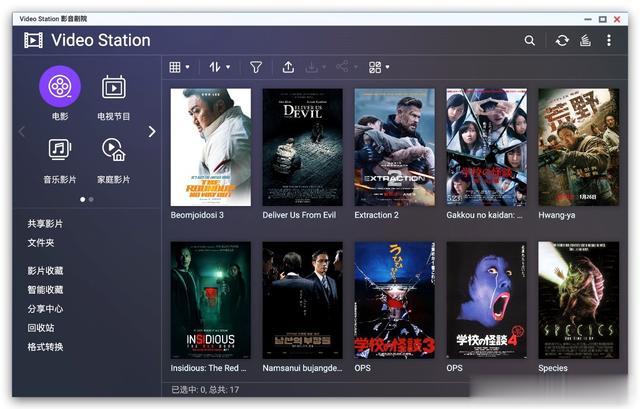
Task: Minimize the Video Station window
Action: (588, 19)
